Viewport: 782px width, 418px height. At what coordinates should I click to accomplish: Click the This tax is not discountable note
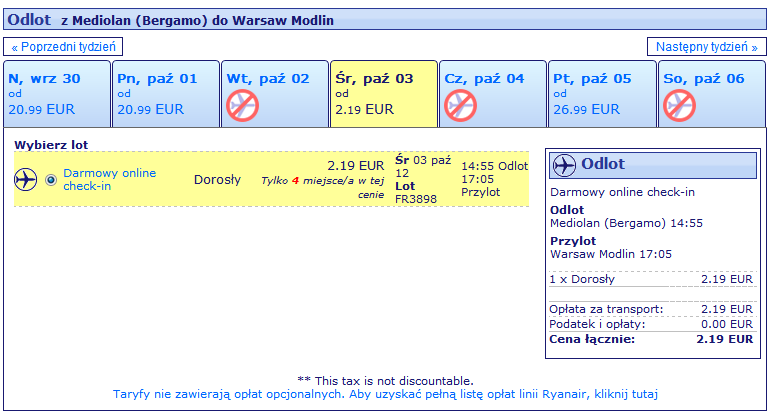click(385, 381)
